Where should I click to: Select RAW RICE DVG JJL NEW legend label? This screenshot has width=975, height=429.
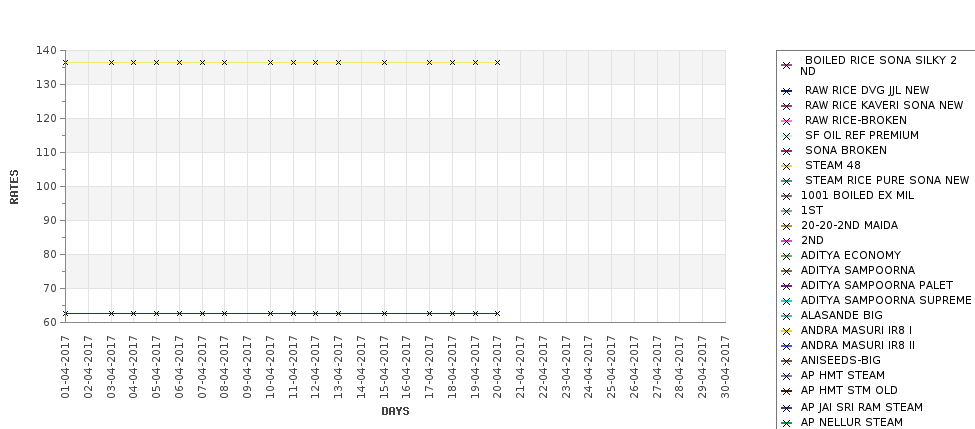[867, 91]
